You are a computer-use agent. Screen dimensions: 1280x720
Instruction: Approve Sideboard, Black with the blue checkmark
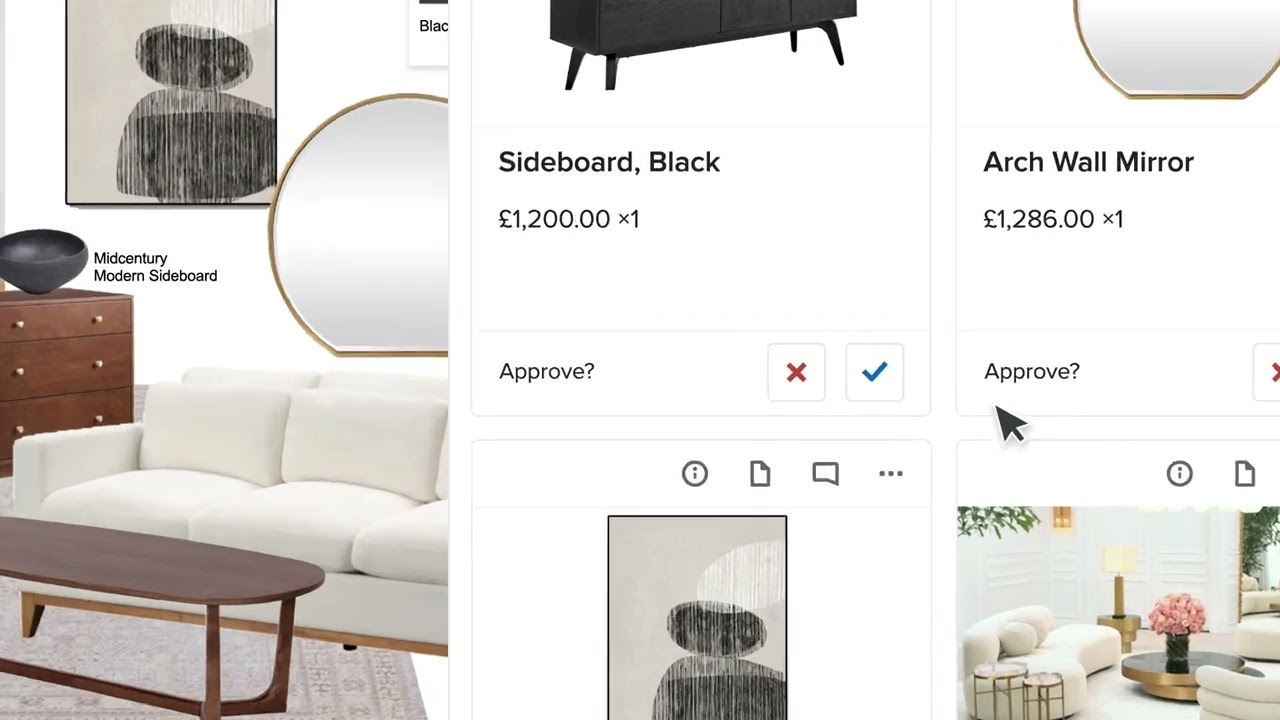point(875,372)
